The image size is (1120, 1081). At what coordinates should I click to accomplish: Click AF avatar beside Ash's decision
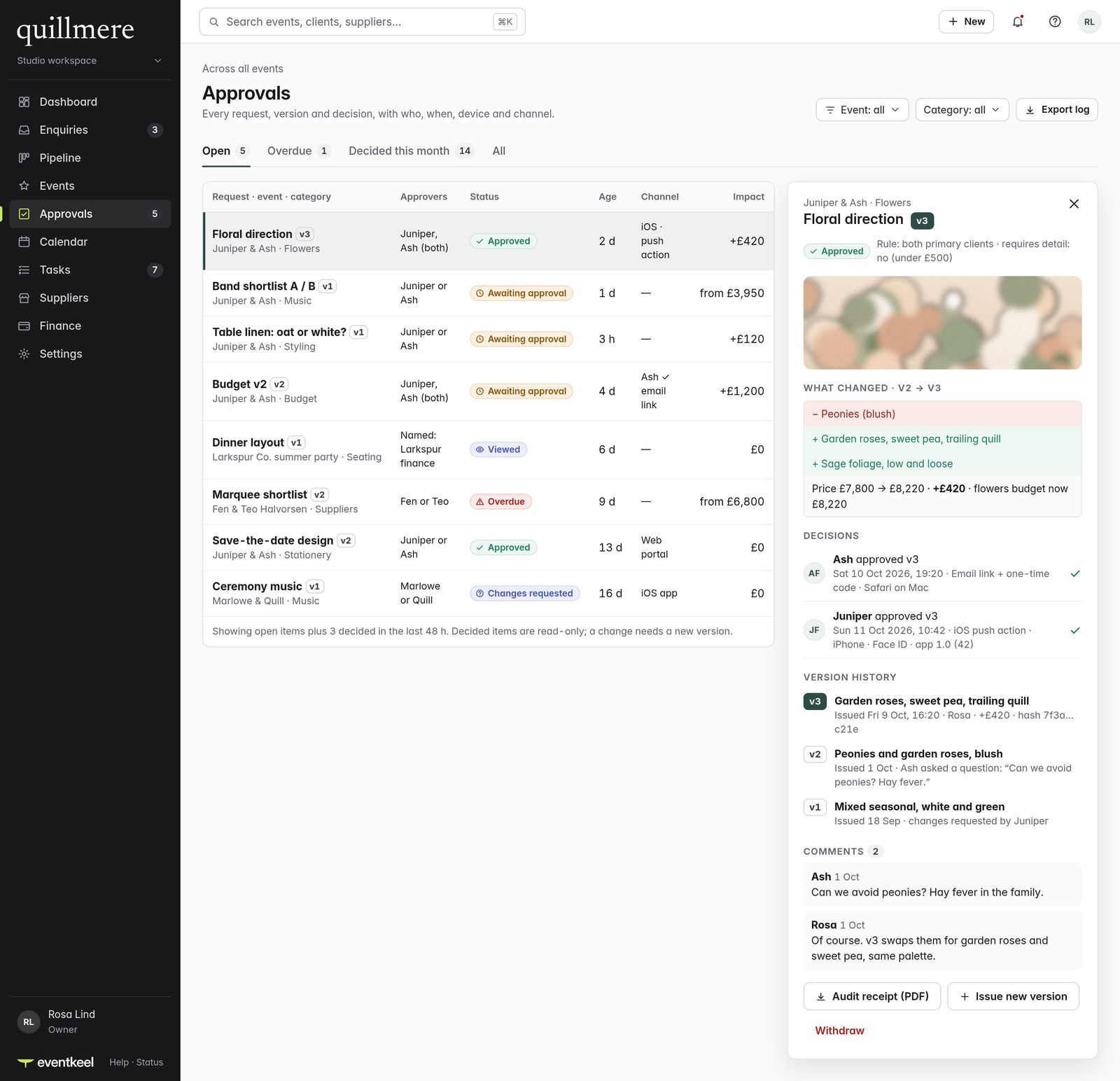[814, 573]
